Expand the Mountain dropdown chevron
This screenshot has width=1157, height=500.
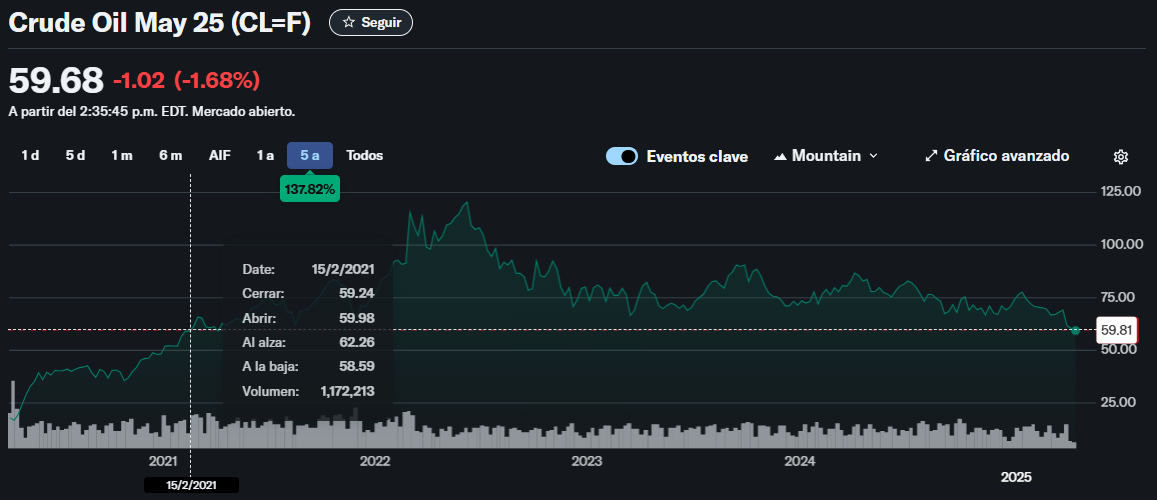(x=874, y=156)
